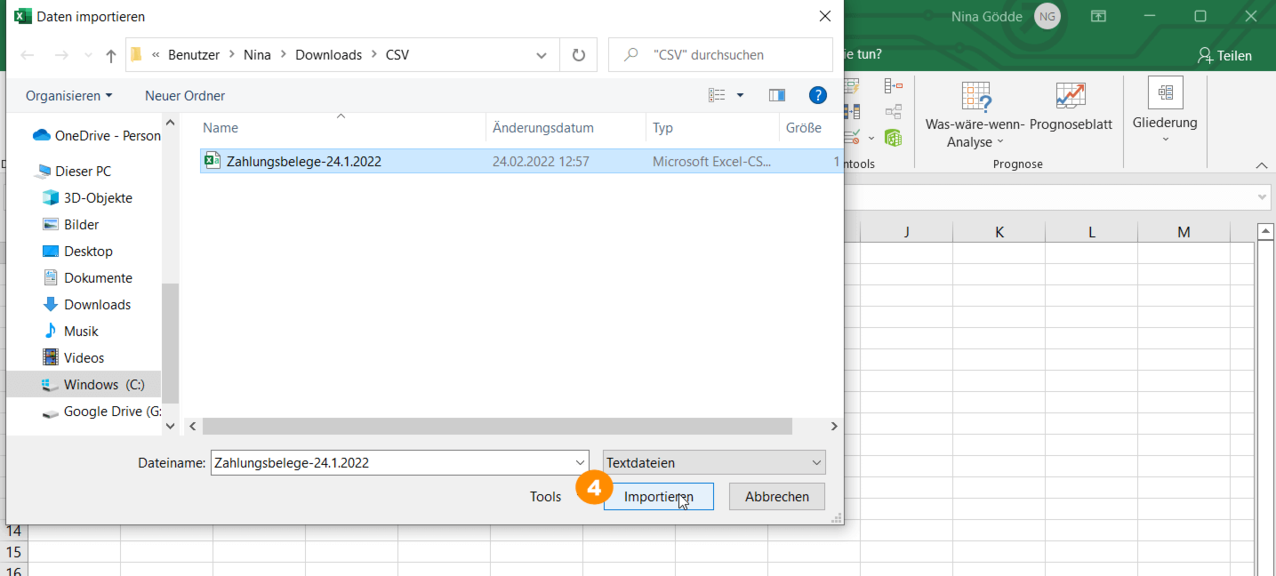
Task: Click Prognoseblatt forecast sheet icon
Action: 1070,96
